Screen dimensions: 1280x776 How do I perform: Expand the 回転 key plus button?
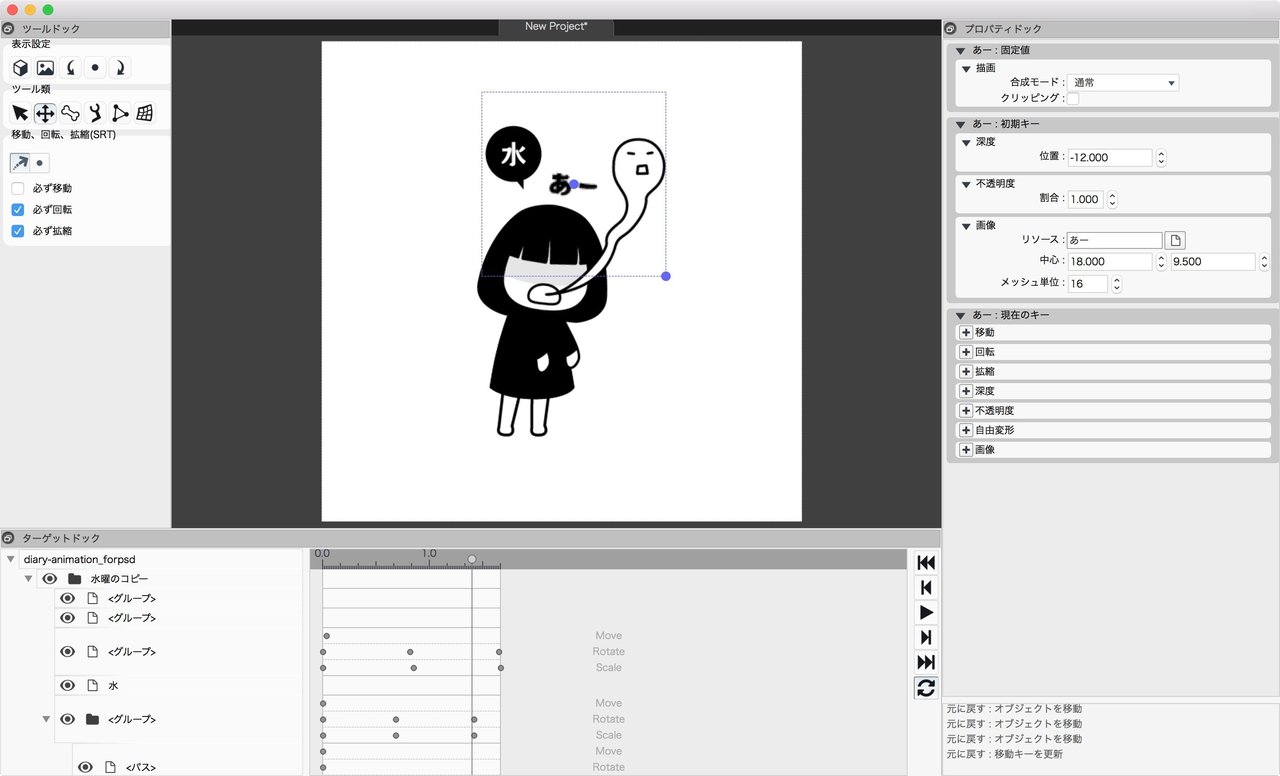[x=966, y=352]
